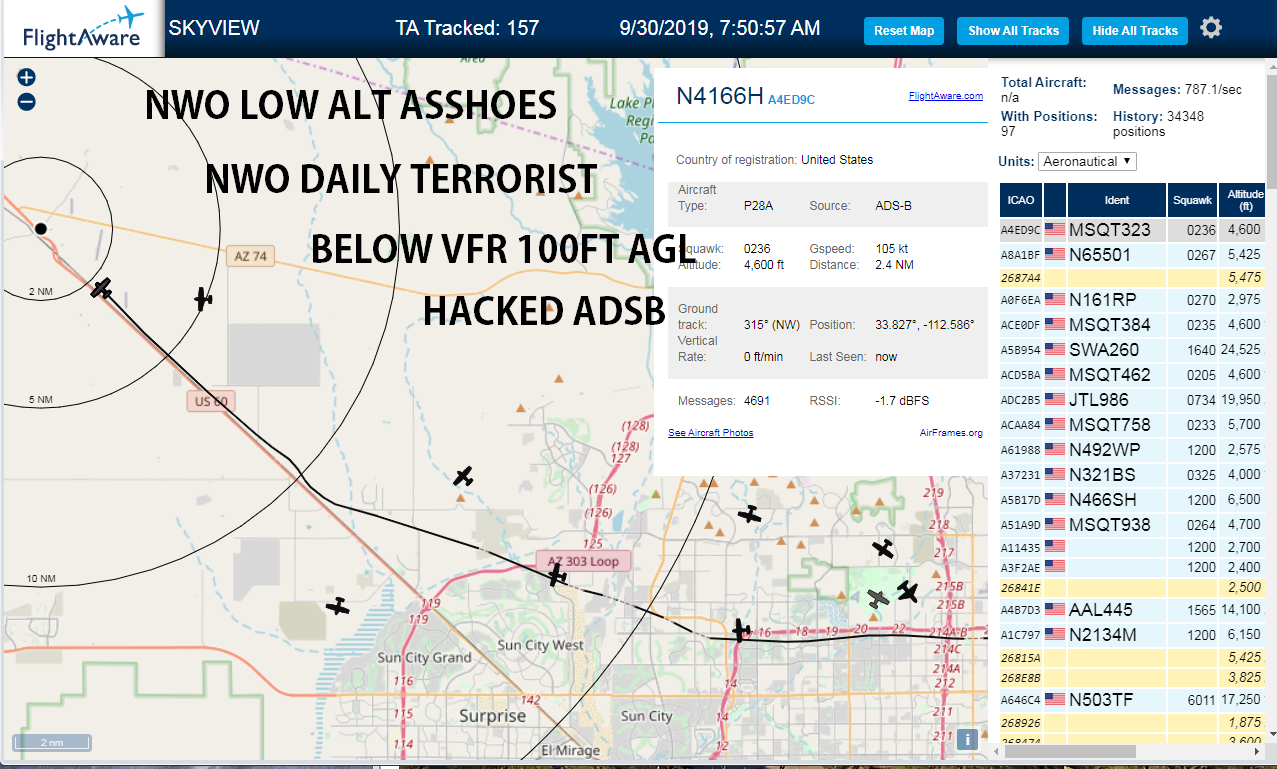Open the See Aircraft Photos link
The height and width of the screenshot is (769, 1277).
[711, 433]
